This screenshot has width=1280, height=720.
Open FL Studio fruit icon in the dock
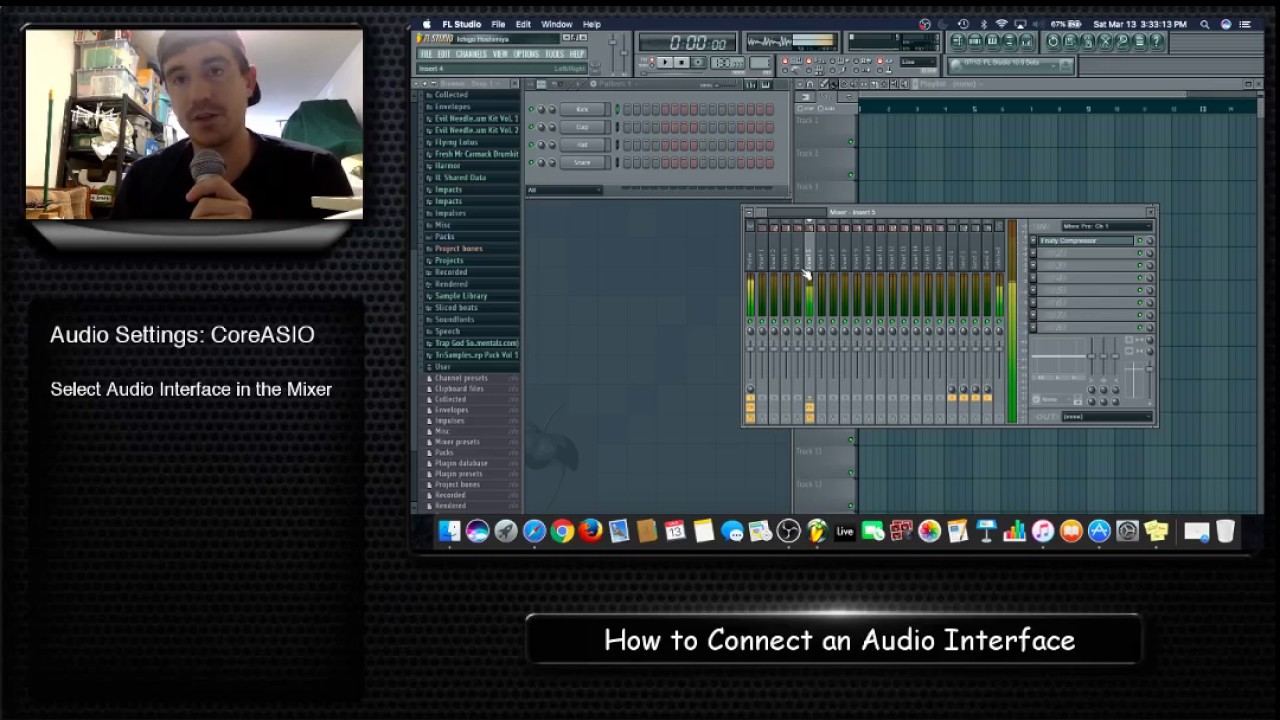(817, 531)
